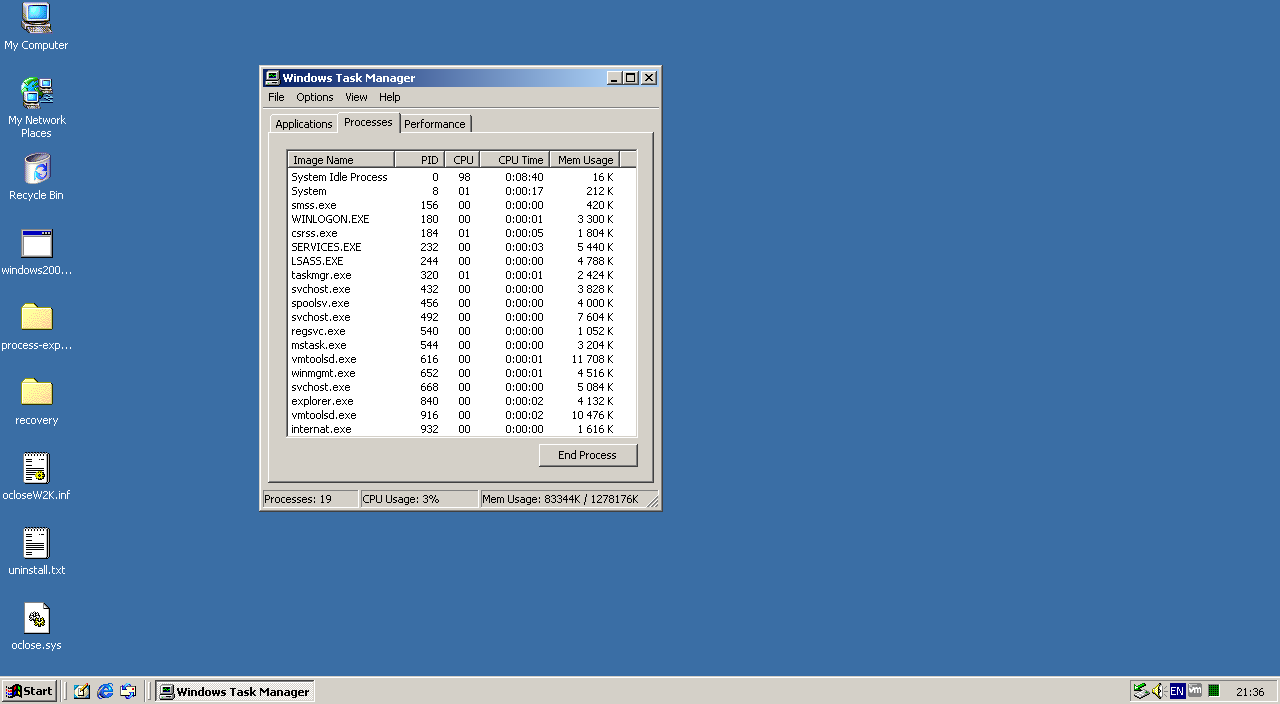This screenshot has height=704, width=1280.
Task: Click the green CPU usage tray icon
Action: [x=1213, y=691]
